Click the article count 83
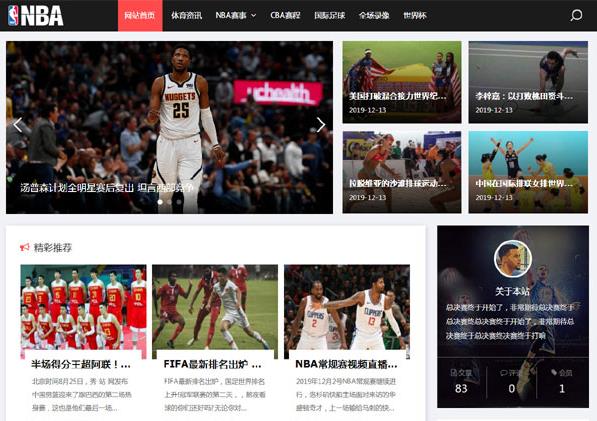Image resolution: width=597 pixels, height=421 pixels. [461, 388]
